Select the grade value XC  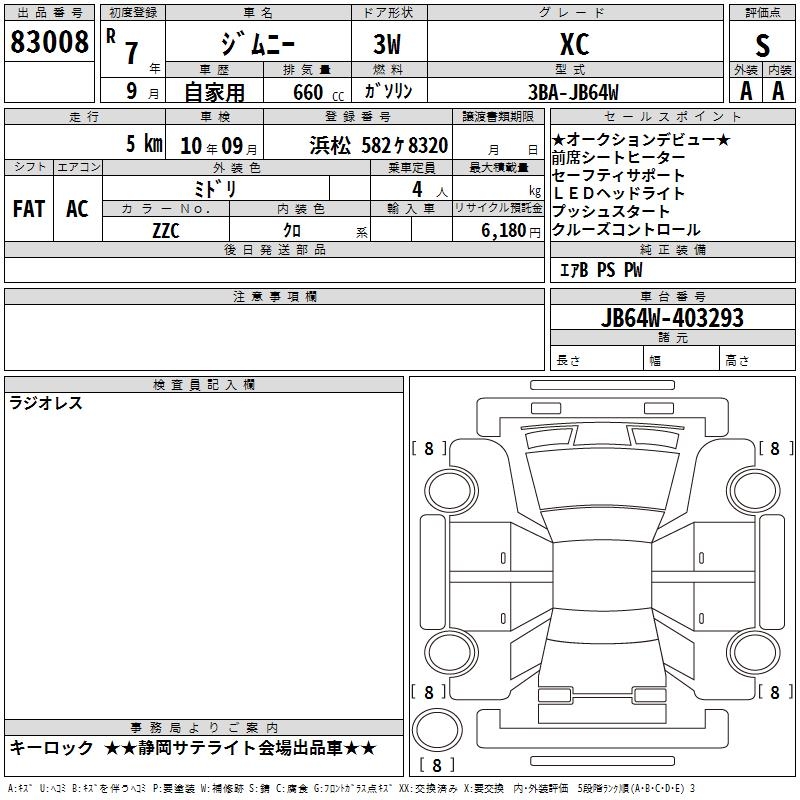click(x=574, y=44)
